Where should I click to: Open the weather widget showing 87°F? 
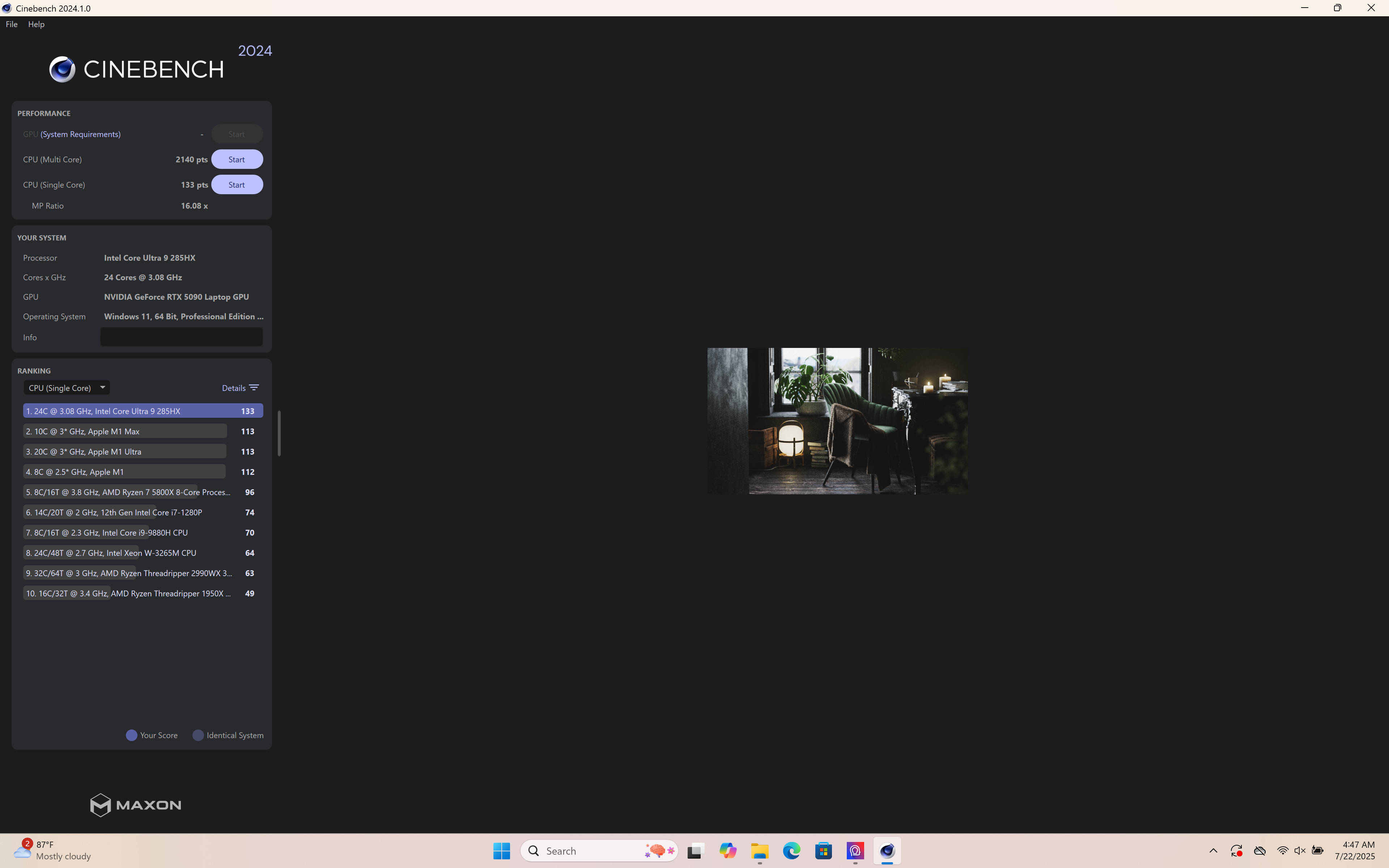click(x=53, y=850)
